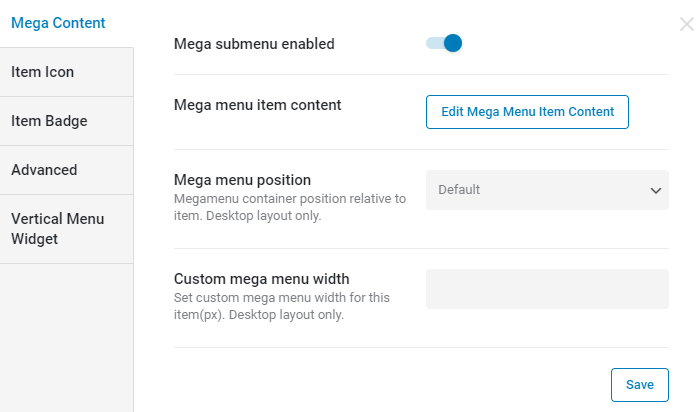700x412 pixels.
Task: Click the 'Mega menu item content' label
Action: (258, 105)
